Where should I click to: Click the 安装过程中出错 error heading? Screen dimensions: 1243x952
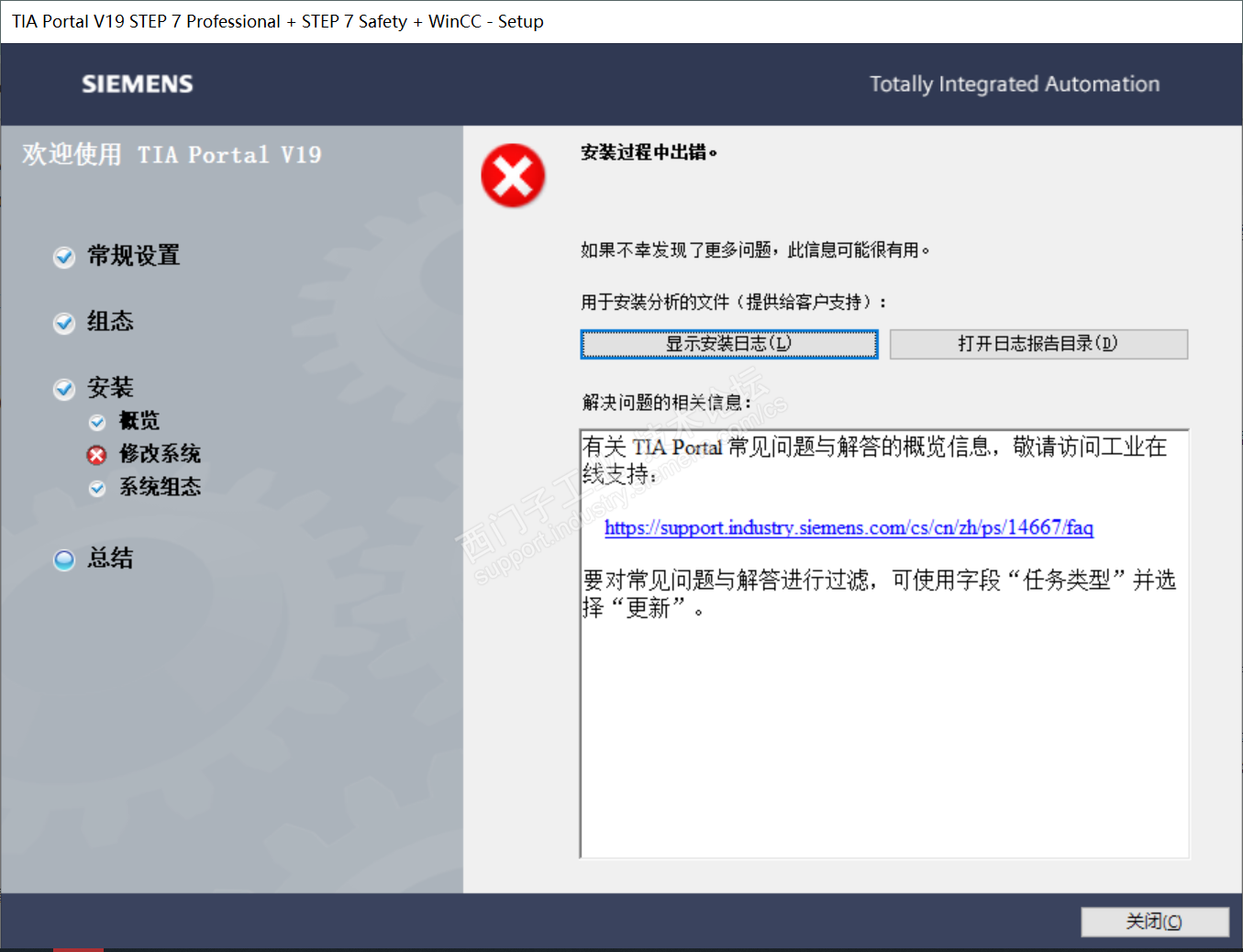[649, 152]
